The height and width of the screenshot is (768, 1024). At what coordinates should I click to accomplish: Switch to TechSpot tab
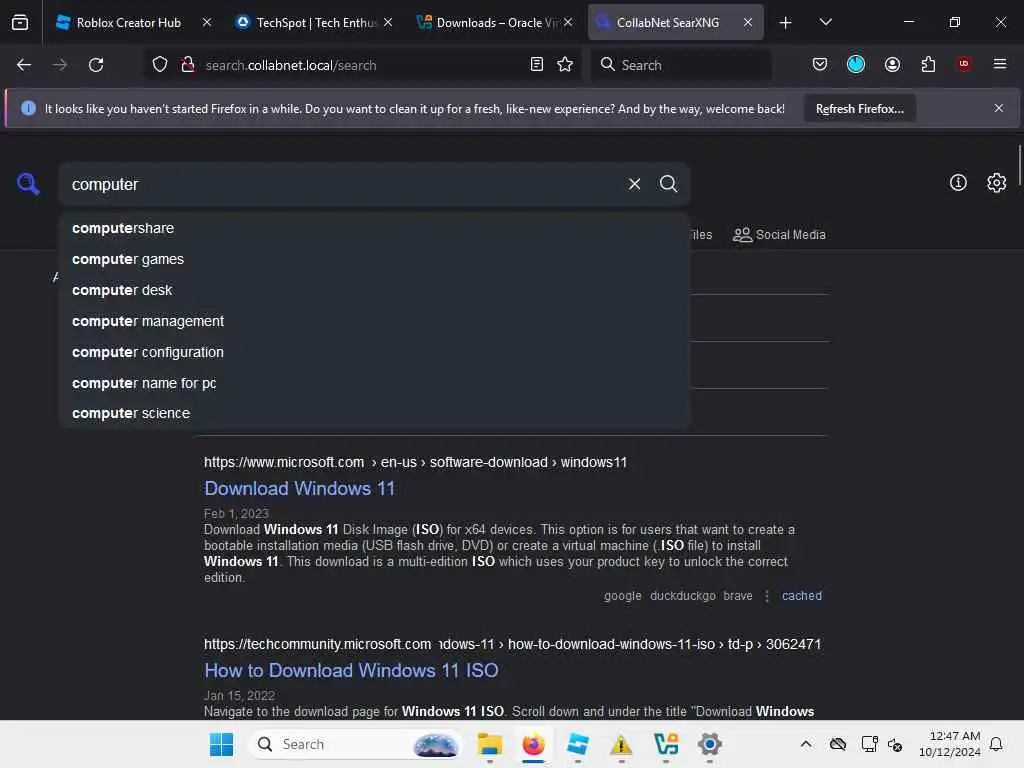coord(316,22)
